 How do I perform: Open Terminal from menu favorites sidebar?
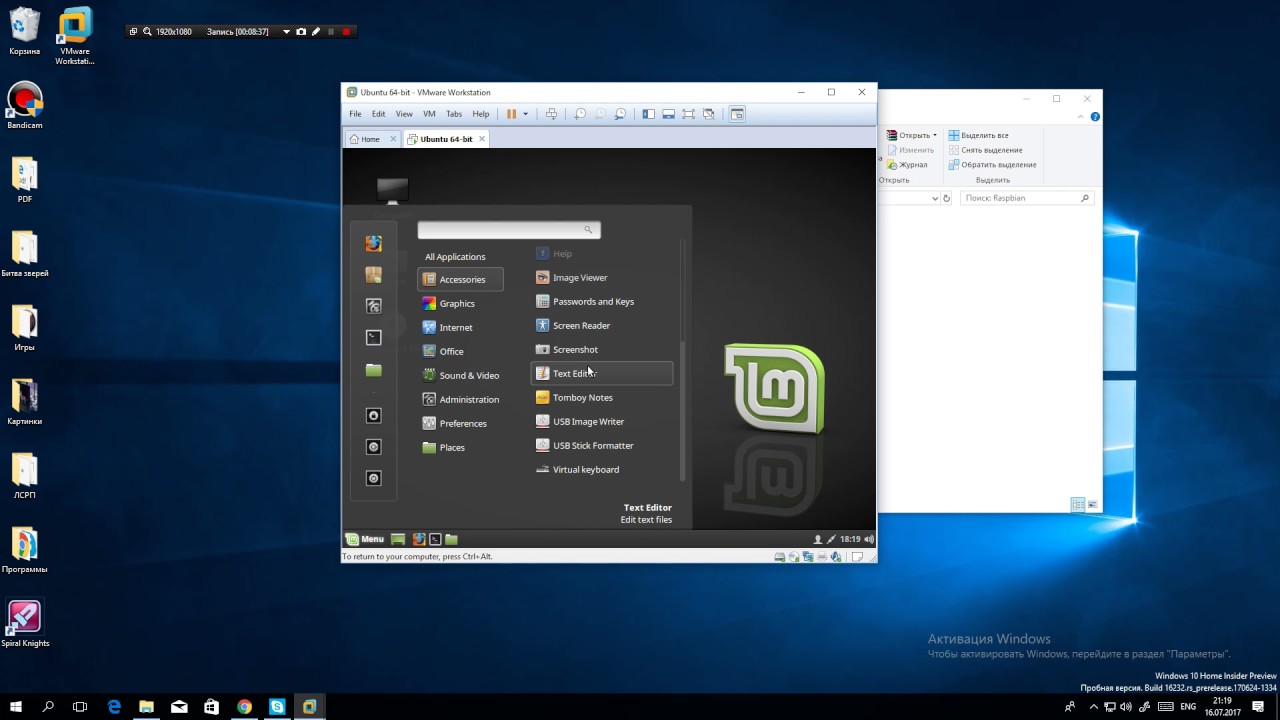click(x=374, y=338)
